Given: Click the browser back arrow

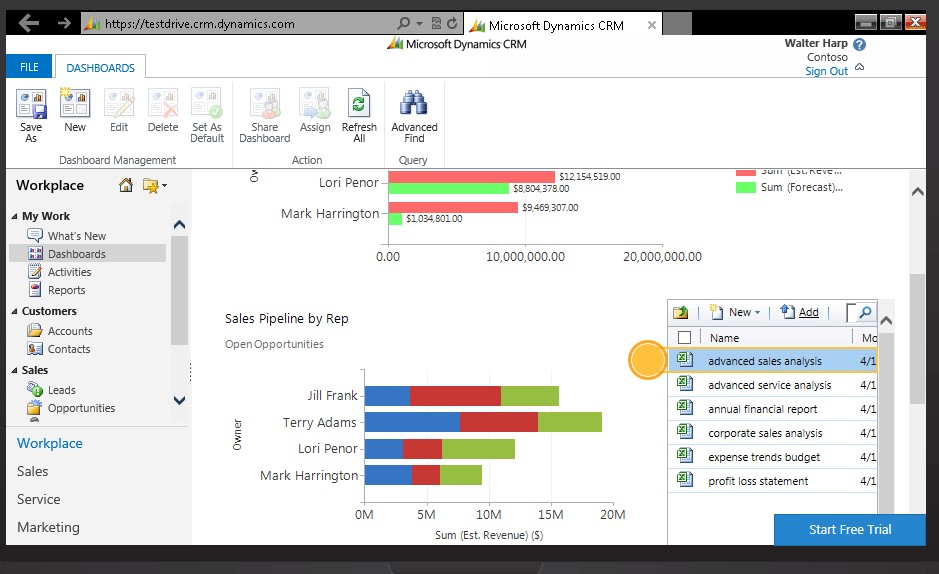Looking at the screenshot, I should (x=28, y=23).
